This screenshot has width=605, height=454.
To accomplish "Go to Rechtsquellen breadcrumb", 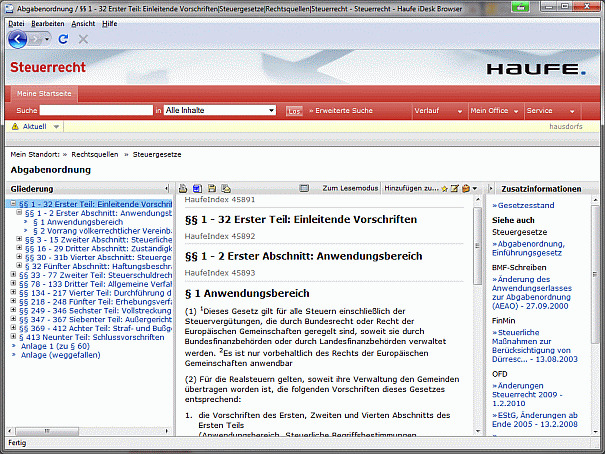I will pyautogui.click(x=95, y=154).
